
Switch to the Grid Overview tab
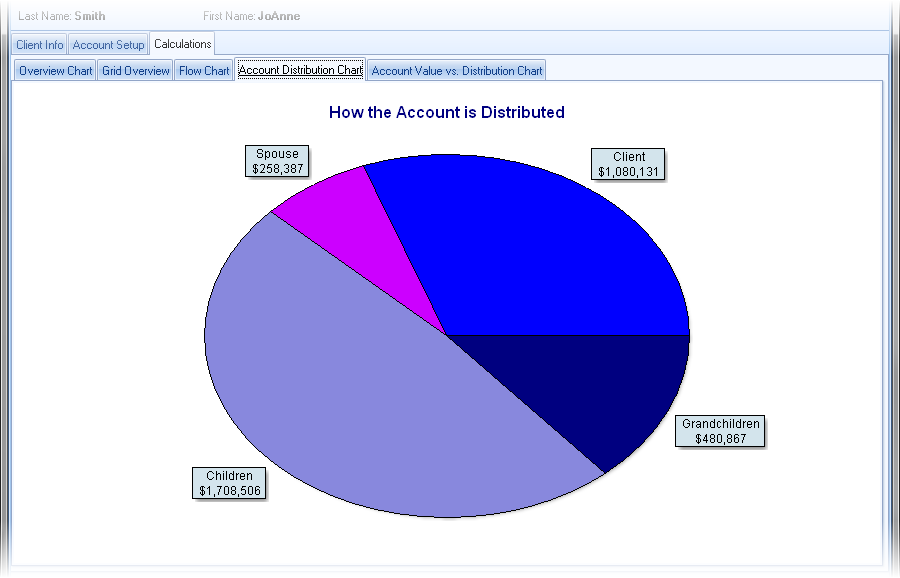click(x=136, y=71)
